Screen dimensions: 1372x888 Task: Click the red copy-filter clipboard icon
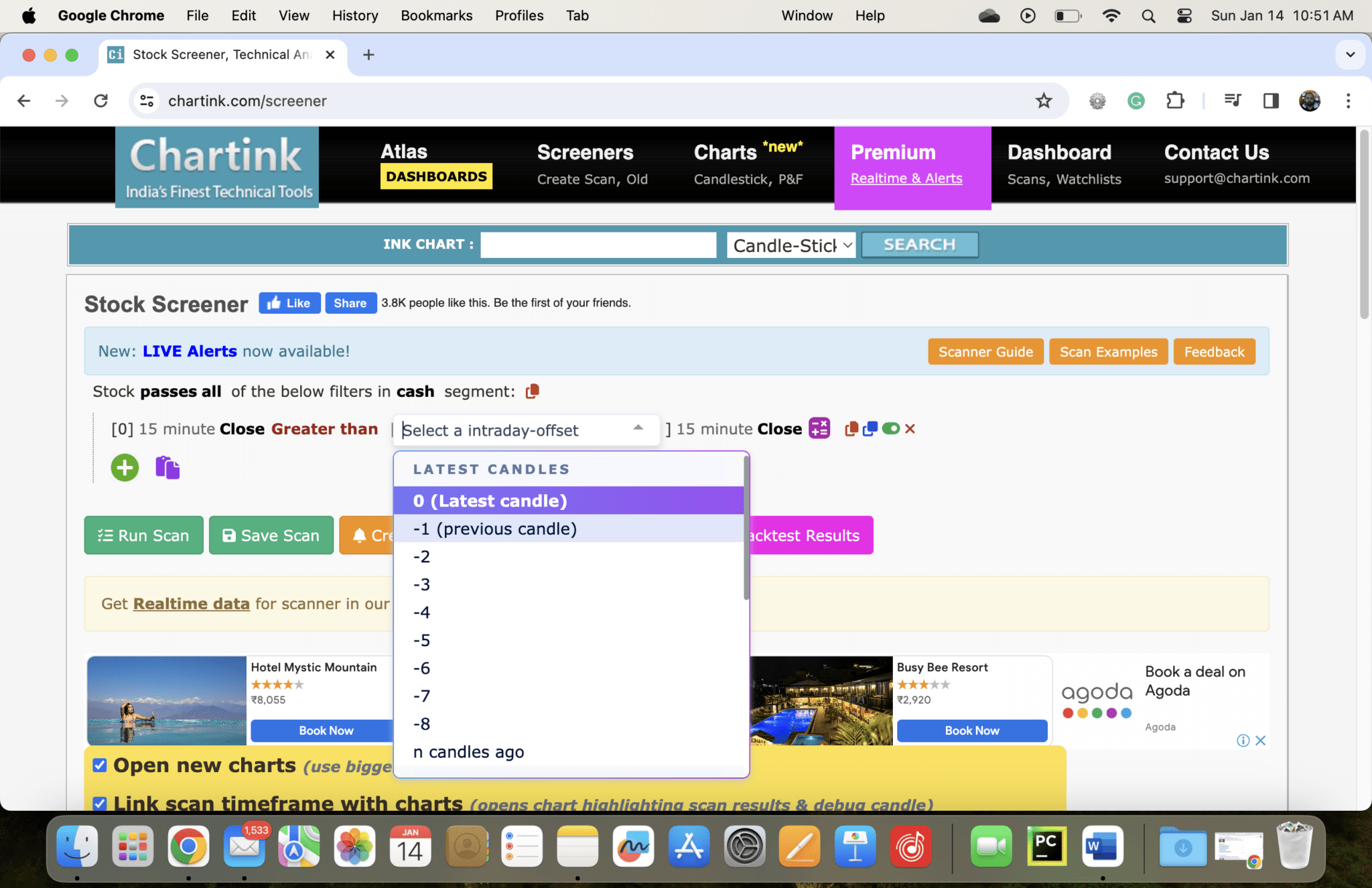(851, 428)
